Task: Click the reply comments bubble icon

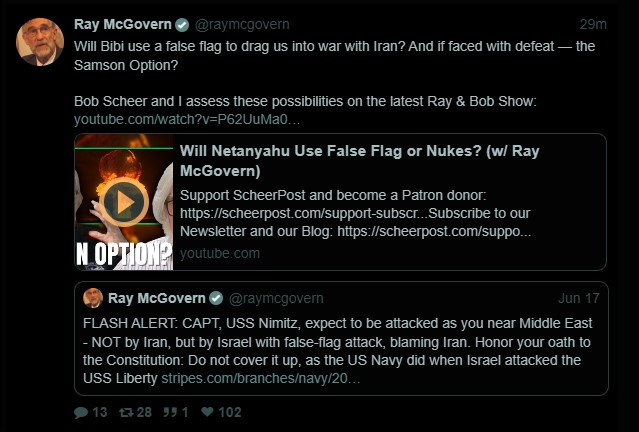Action: (x=81, y=412)
